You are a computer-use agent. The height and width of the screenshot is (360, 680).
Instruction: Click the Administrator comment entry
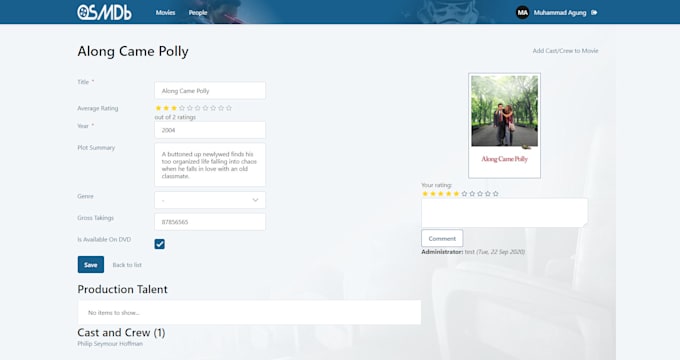click(x=473, y=252)
